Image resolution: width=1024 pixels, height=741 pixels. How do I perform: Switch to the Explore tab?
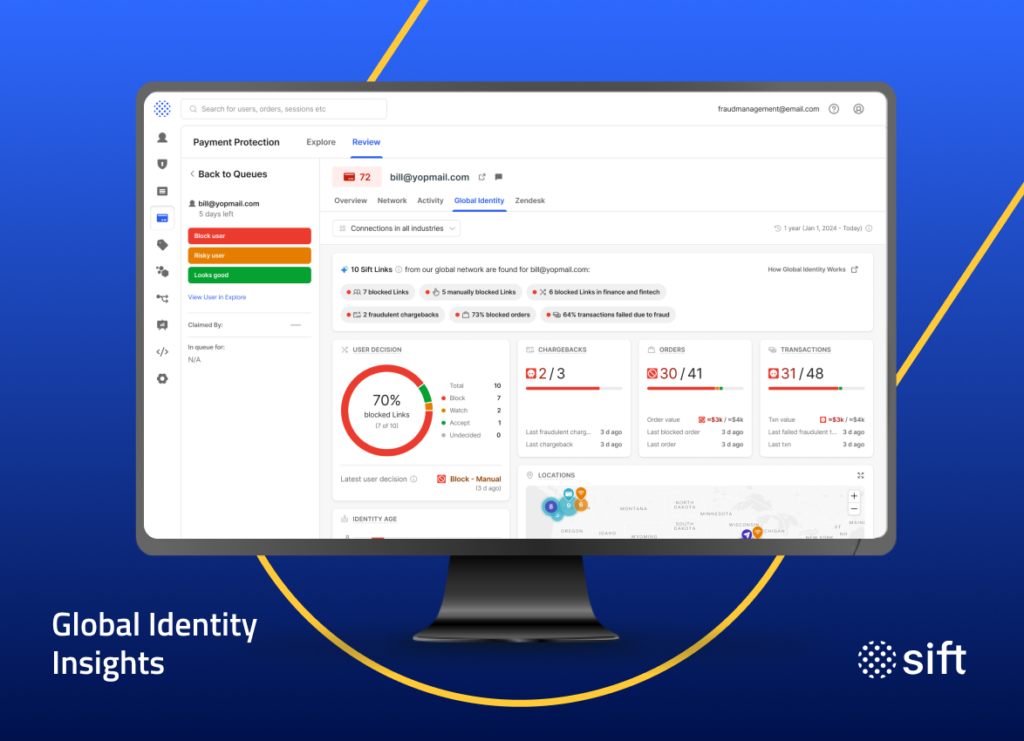pos(321,142)
